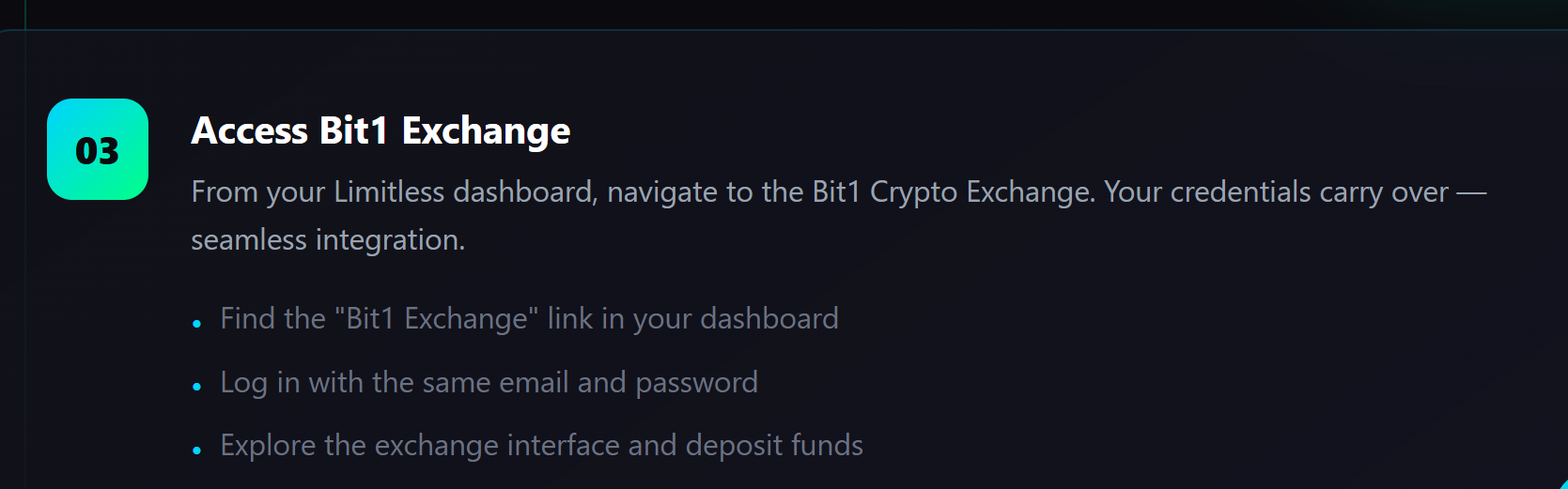Viewport: 1568px width, 489px height.
Task: Click the bullet dot before "Explore the exchange"
Action: (197, 451)
